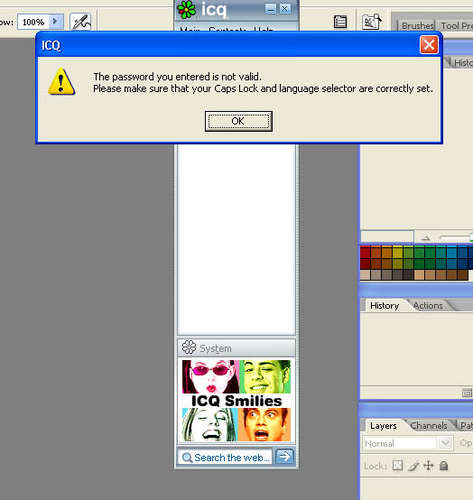This screenshot has width=473, height=500.
Task: Toggle the airbrush option icon
Action: coord(81,22)
